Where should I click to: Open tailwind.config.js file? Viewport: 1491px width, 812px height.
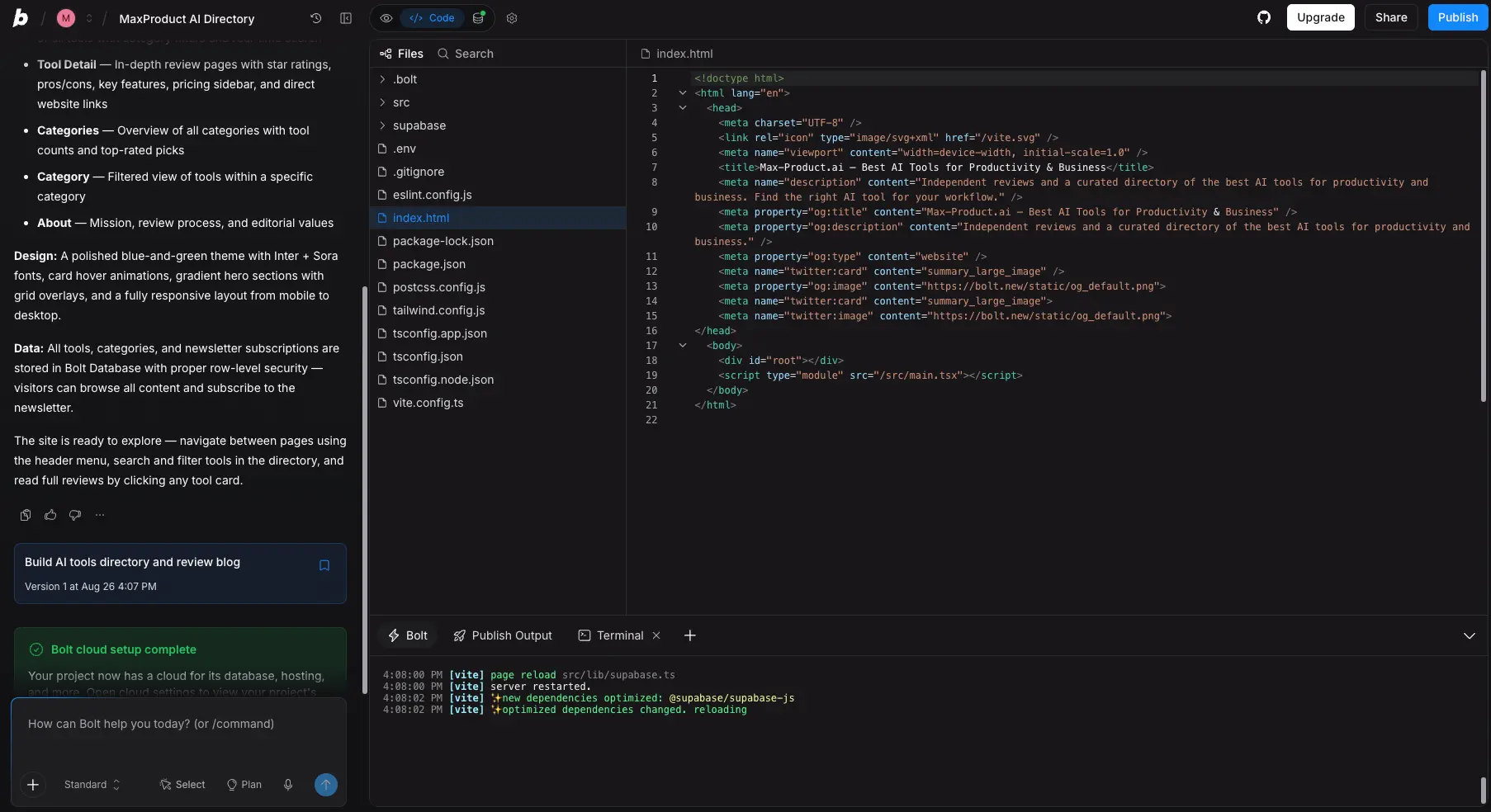coord(498,310)
